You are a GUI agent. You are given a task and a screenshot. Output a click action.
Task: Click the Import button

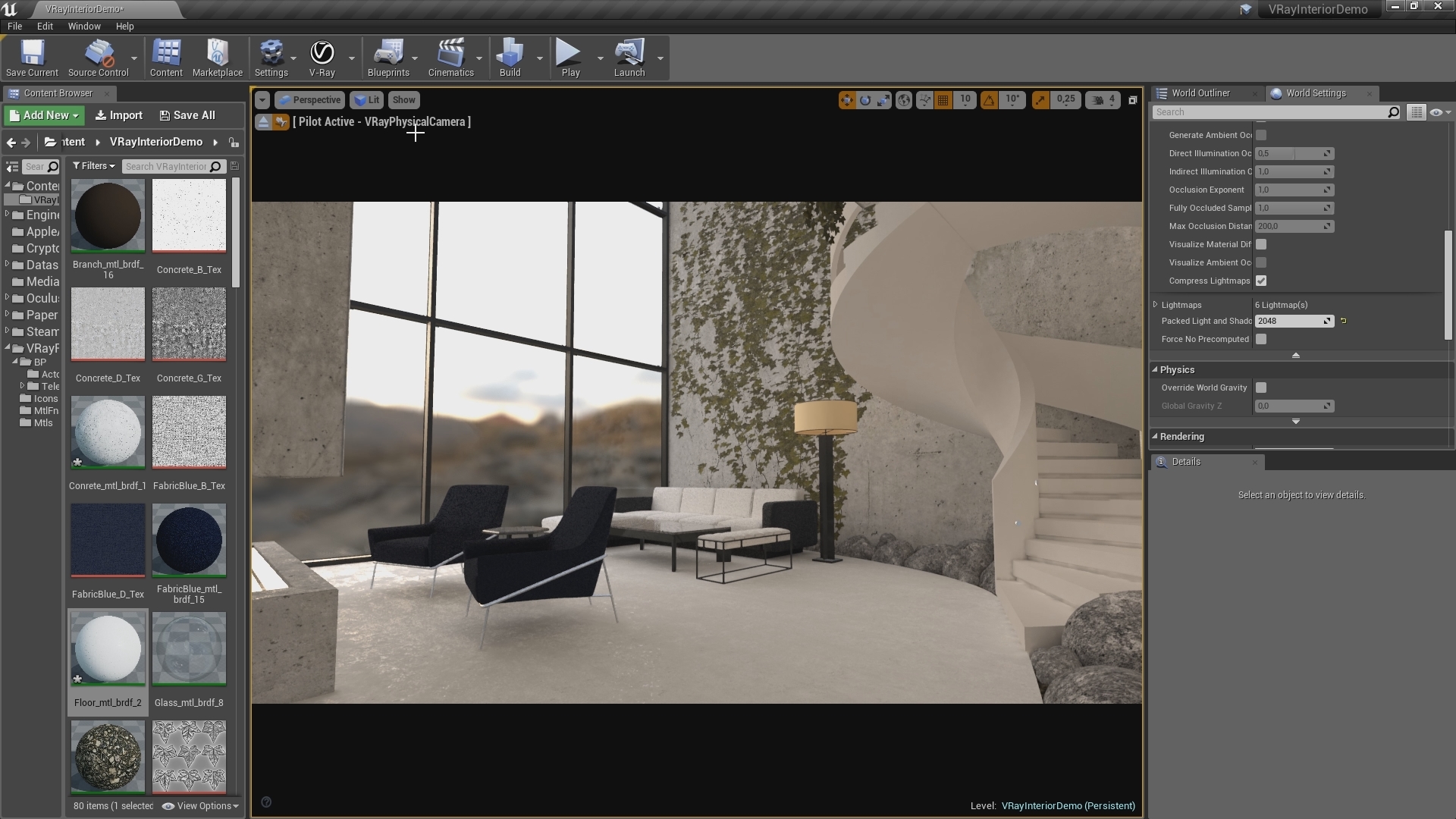click(x=119, y=115)
